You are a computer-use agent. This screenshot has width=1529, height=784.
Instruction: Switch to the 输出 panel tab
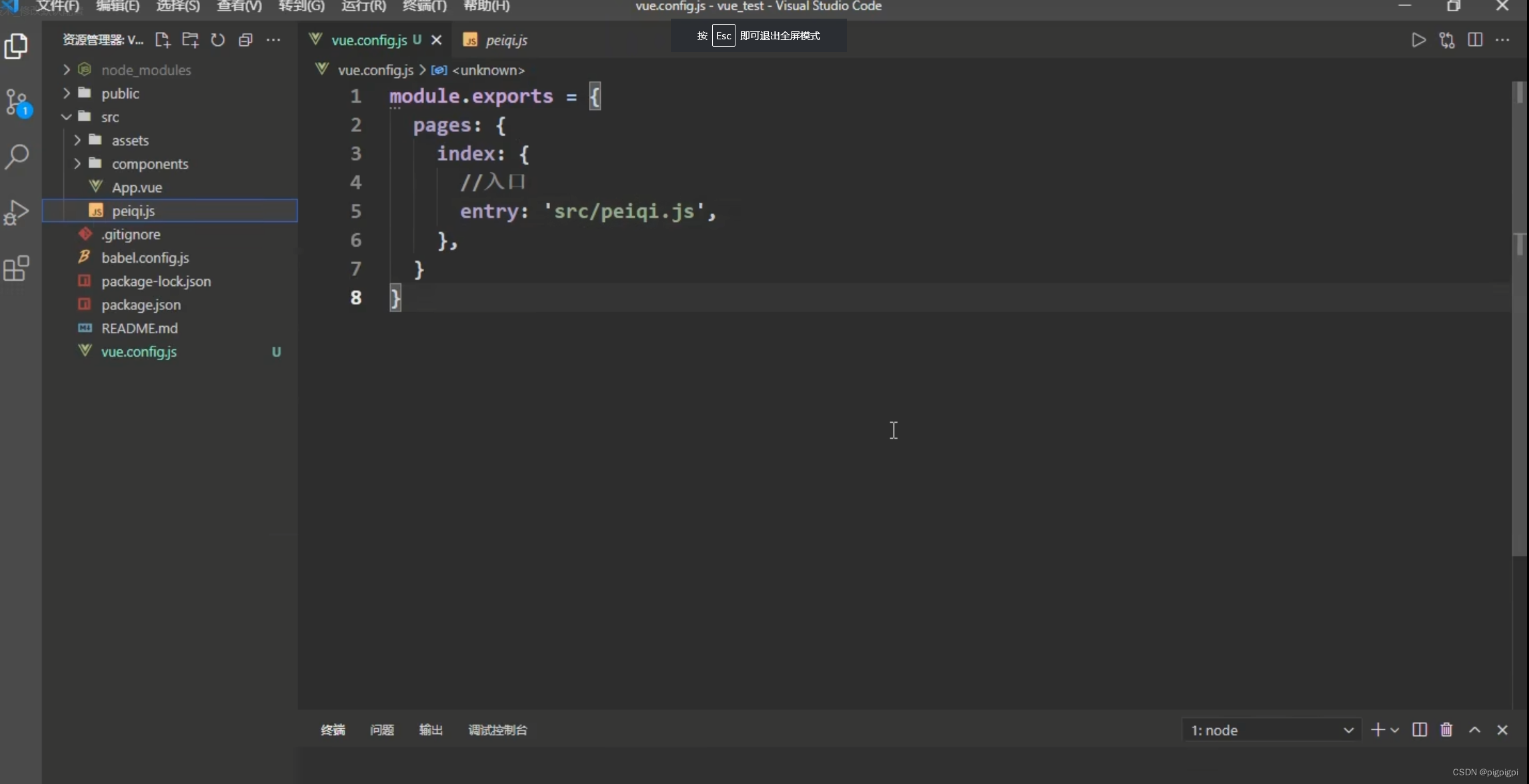point(431,730)
